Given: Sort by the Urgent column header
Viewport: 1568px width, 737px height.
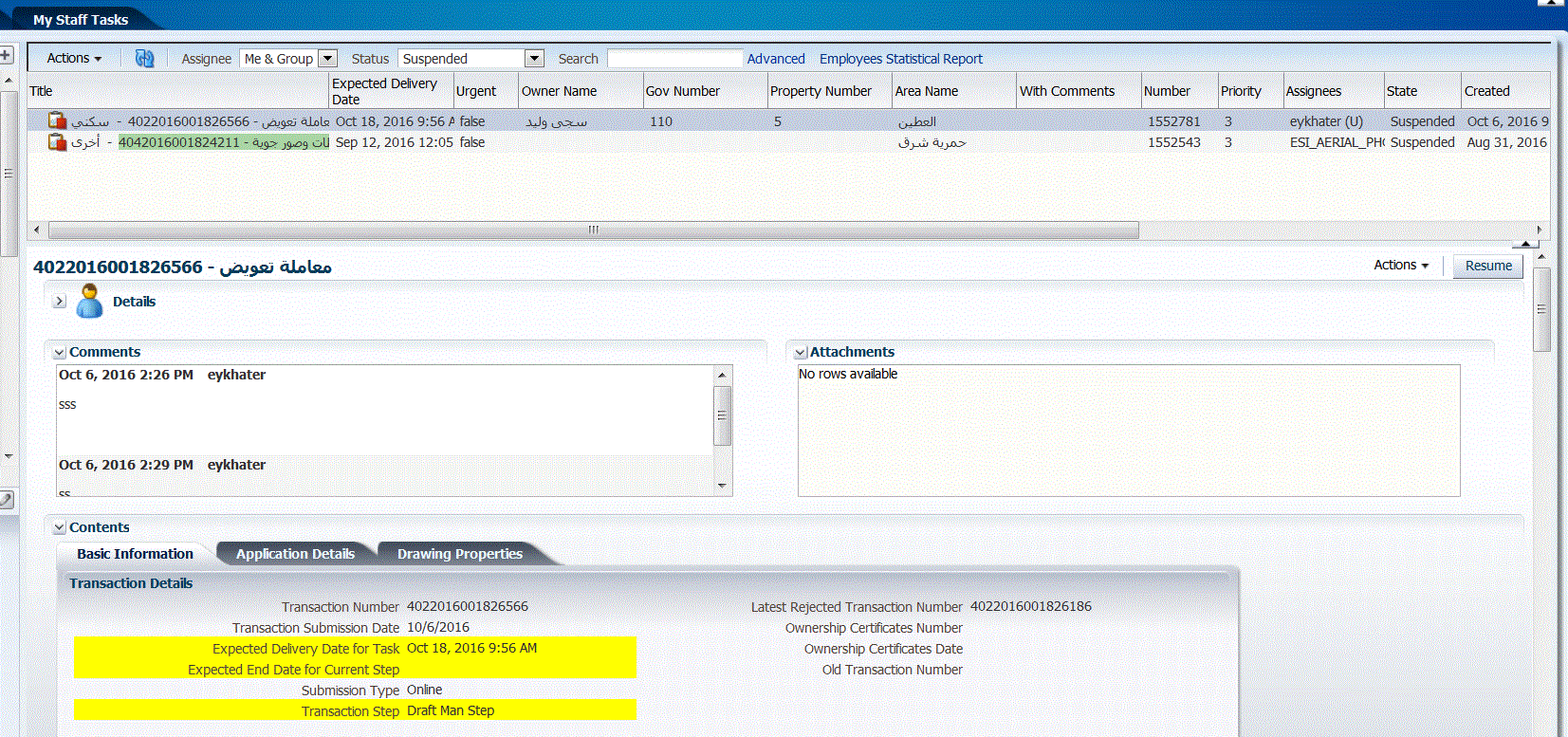Looking at the screenshot, I should 486,91.
